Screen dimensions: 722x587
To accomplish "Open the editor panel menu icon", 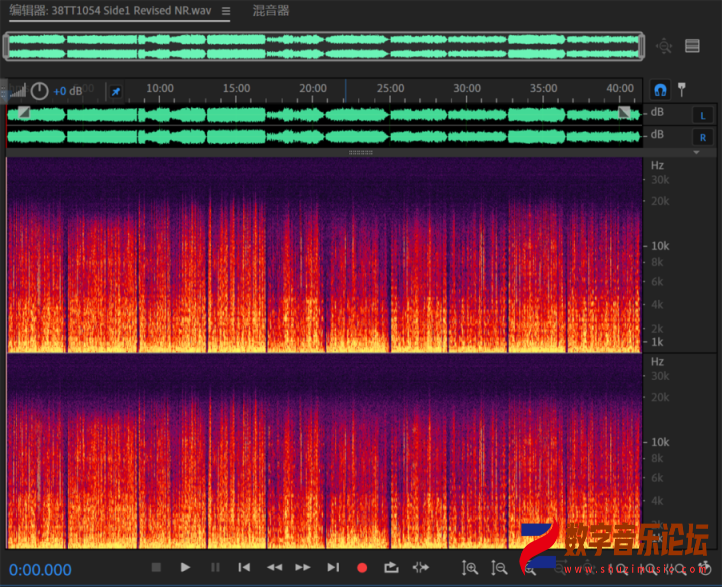I will click(x=226, y=12).
